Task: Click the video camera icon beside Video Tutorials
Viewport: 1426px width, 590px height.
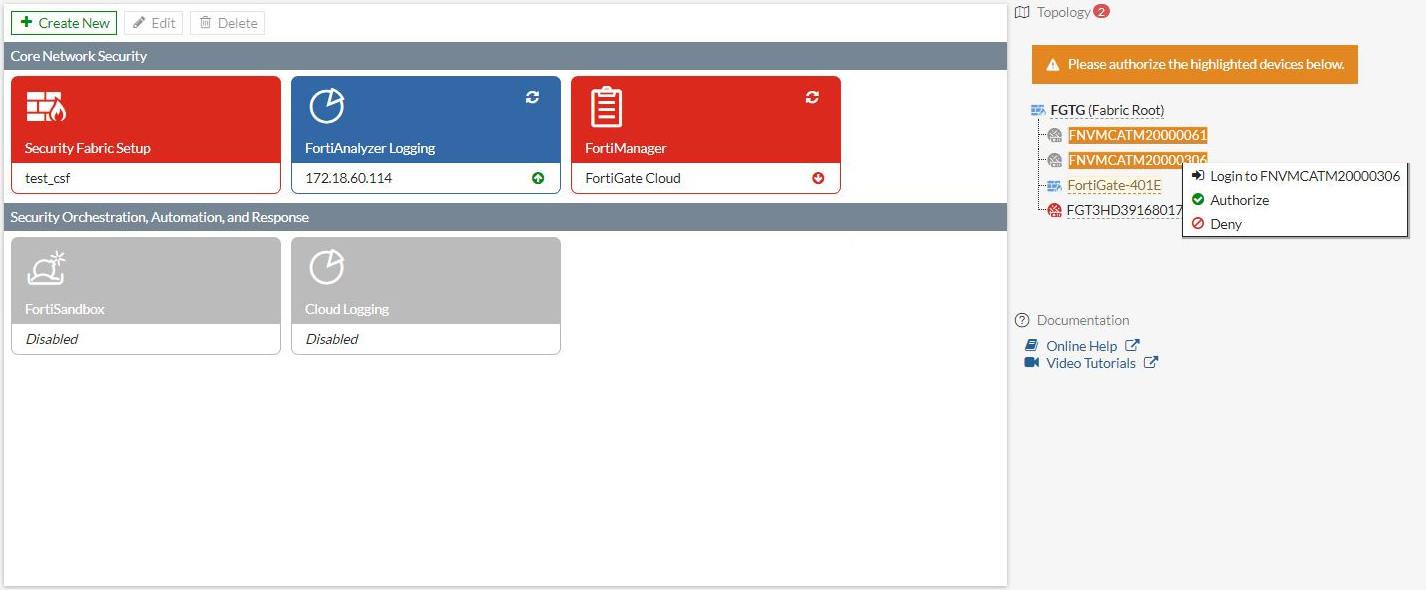Action: pyautogui.click(x=1032, y=363)
